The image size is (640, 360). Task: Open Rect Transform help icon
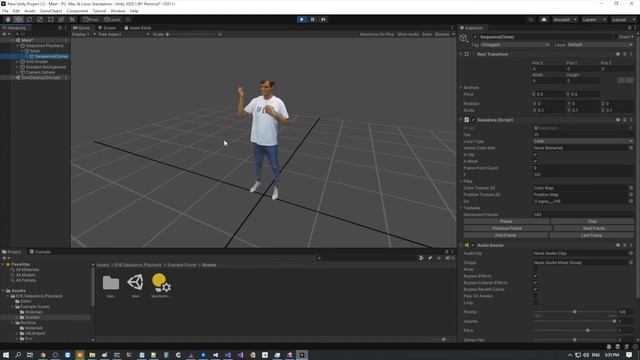pyautogui.click(x=618, y=54)
